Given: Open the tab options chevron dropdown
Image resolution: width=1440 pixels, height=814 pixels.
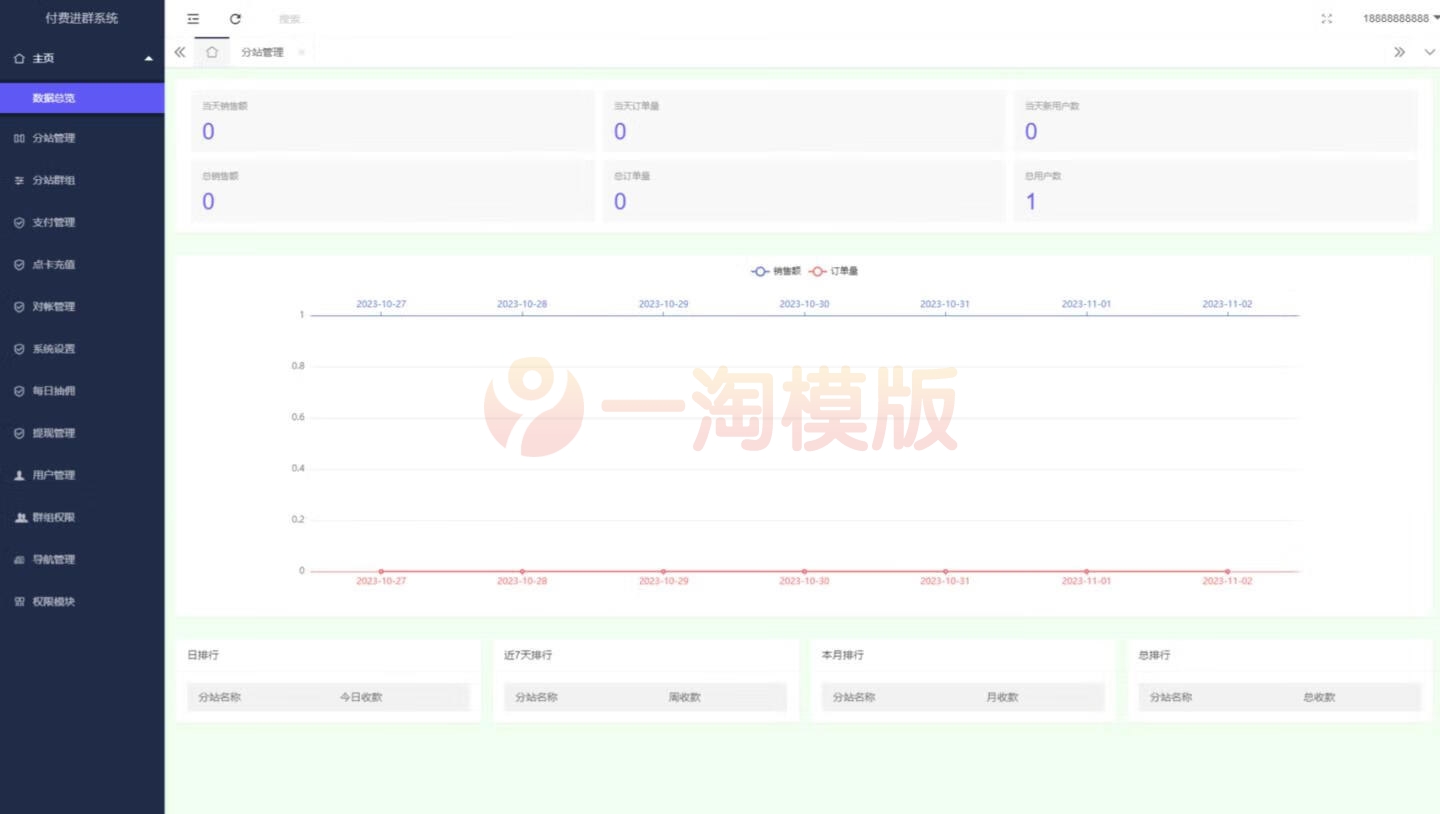Looking at the screenshot, I should [1429, 52].
